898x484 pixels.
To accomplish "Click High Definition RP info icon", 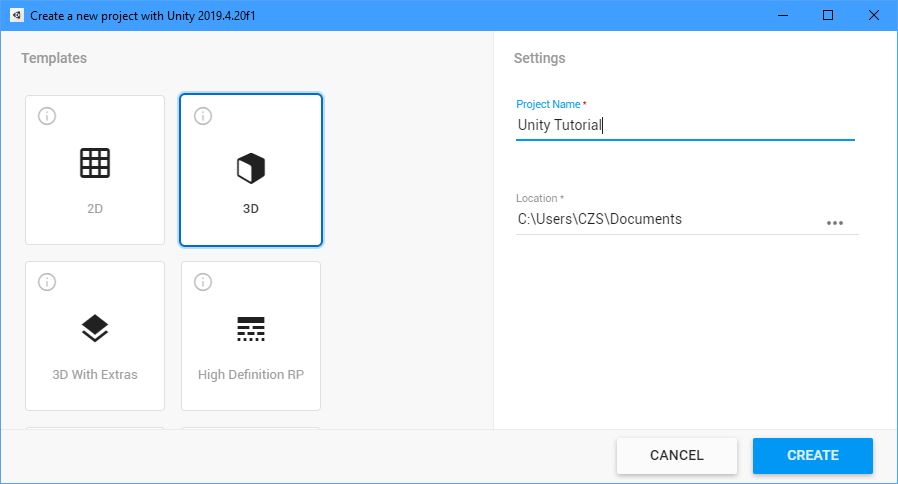I will (x=203, y=282).
